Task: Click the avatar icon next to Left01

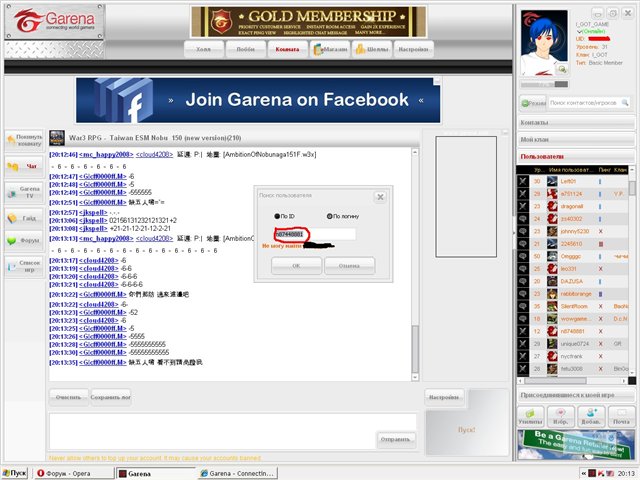Action: tap(552, 181)
